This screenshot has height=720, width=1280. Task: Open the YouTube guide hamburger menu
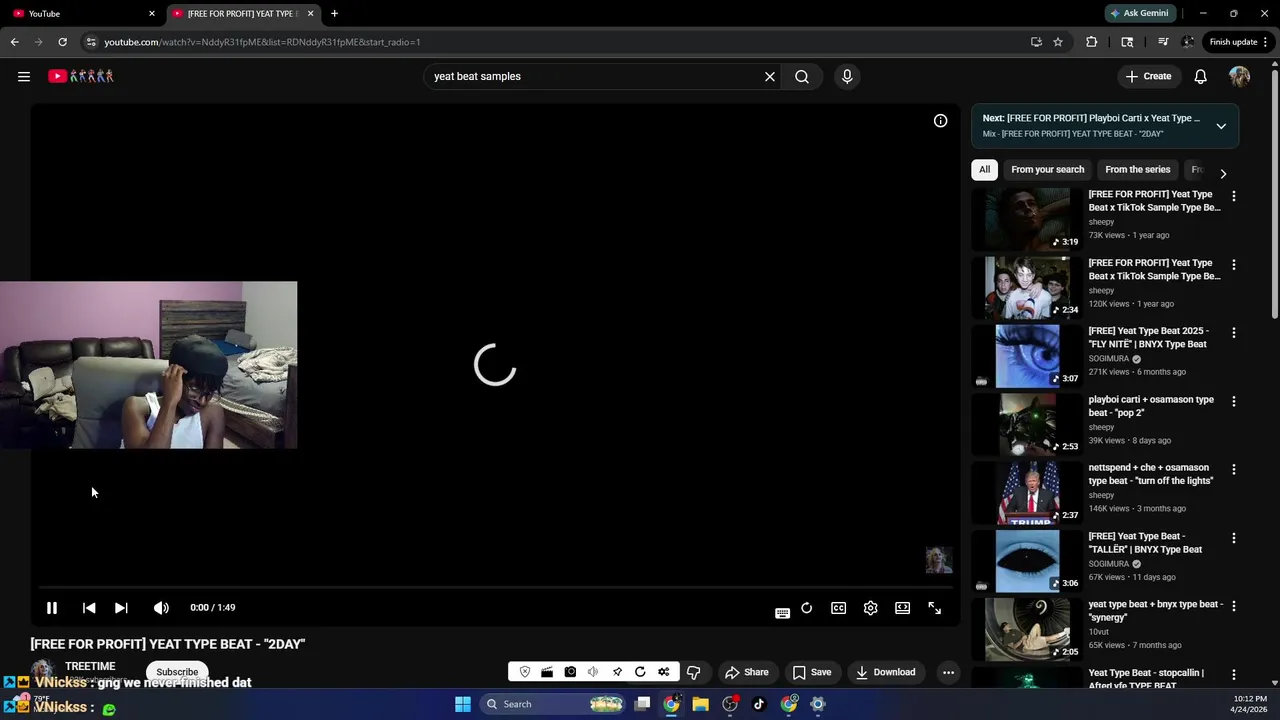point(24,76)
